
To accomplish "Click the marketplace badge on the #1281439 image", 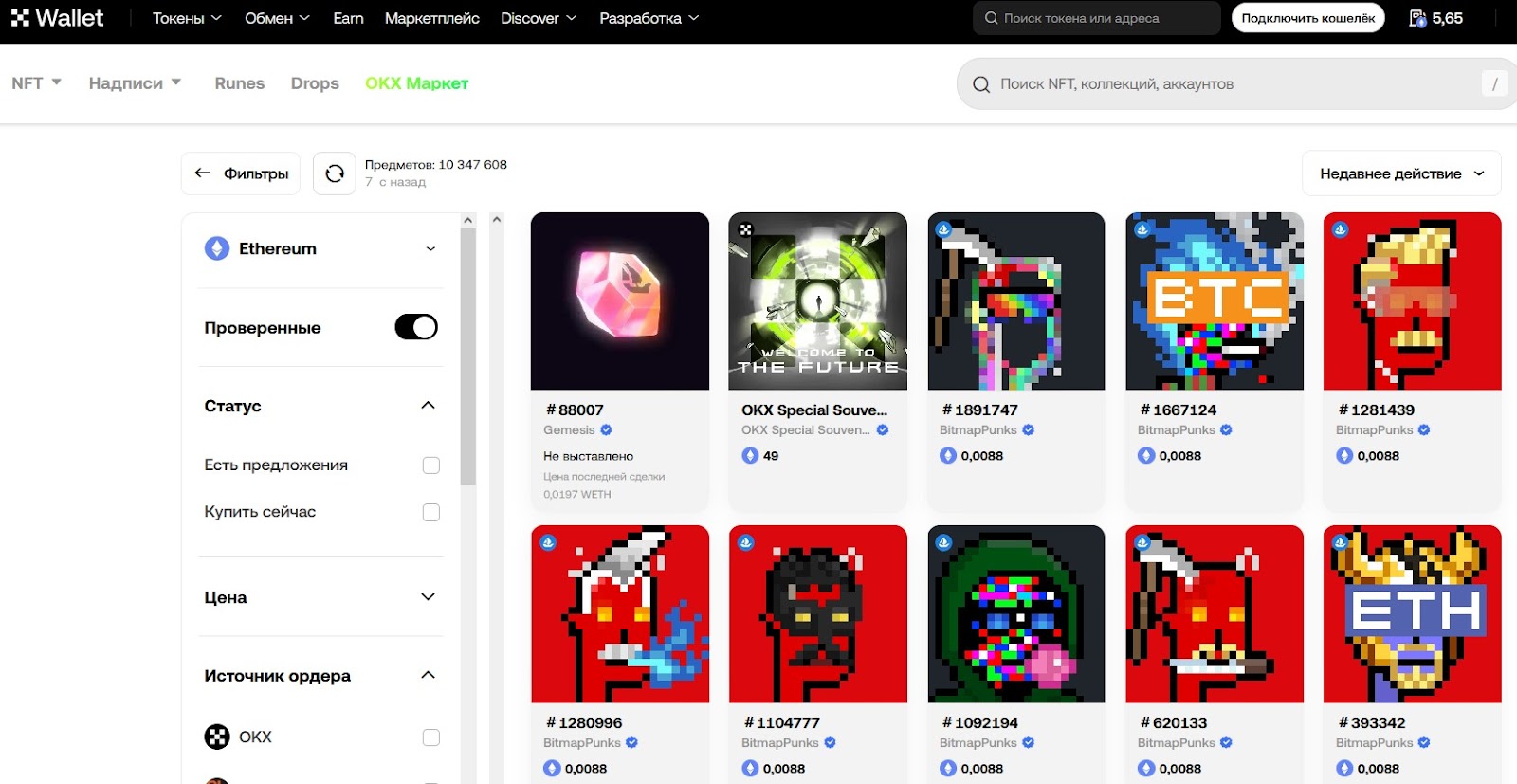I will coord(1340,229).
